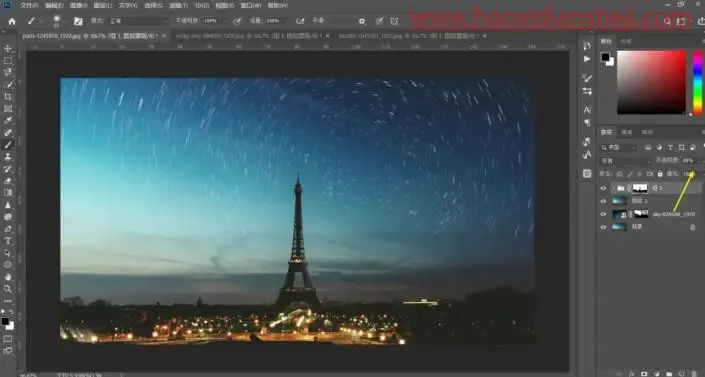The height and width of the screenshot is (377, 705).
Task: Open the Libraries panel icon
Action: coord(587,173)
